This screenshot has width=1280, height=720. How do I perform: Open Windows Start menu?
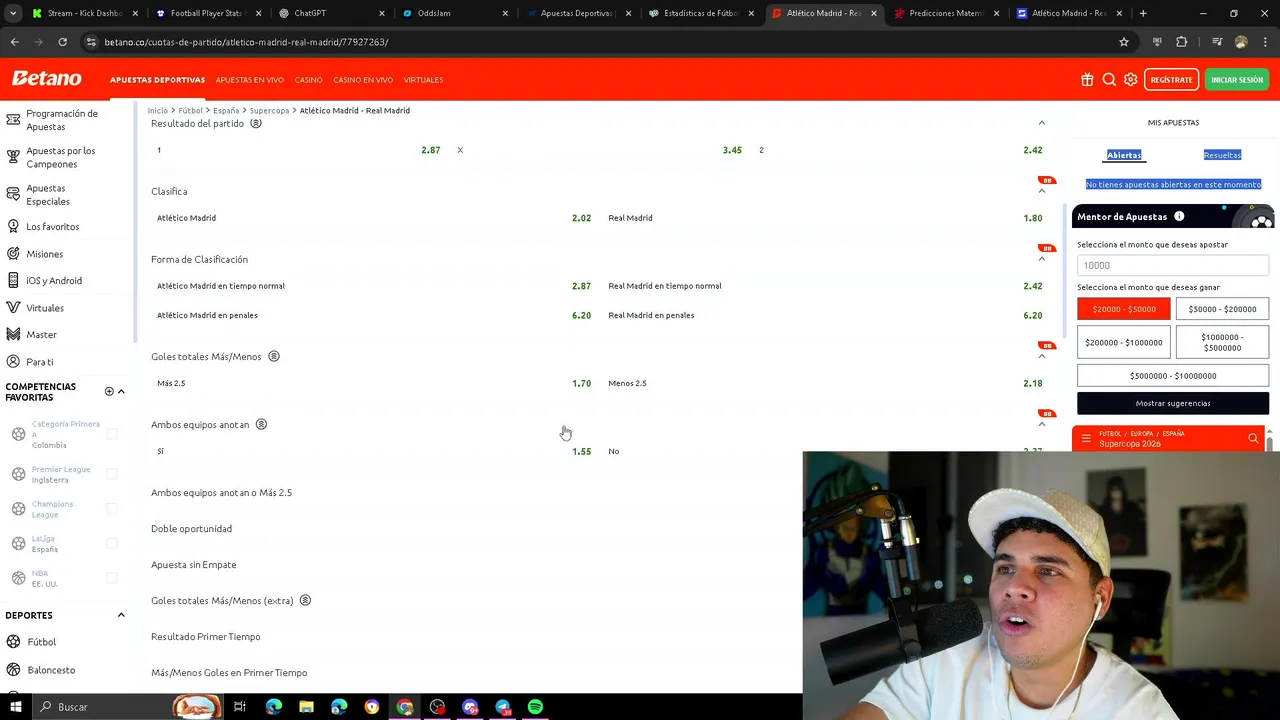(x=15, y=707)
